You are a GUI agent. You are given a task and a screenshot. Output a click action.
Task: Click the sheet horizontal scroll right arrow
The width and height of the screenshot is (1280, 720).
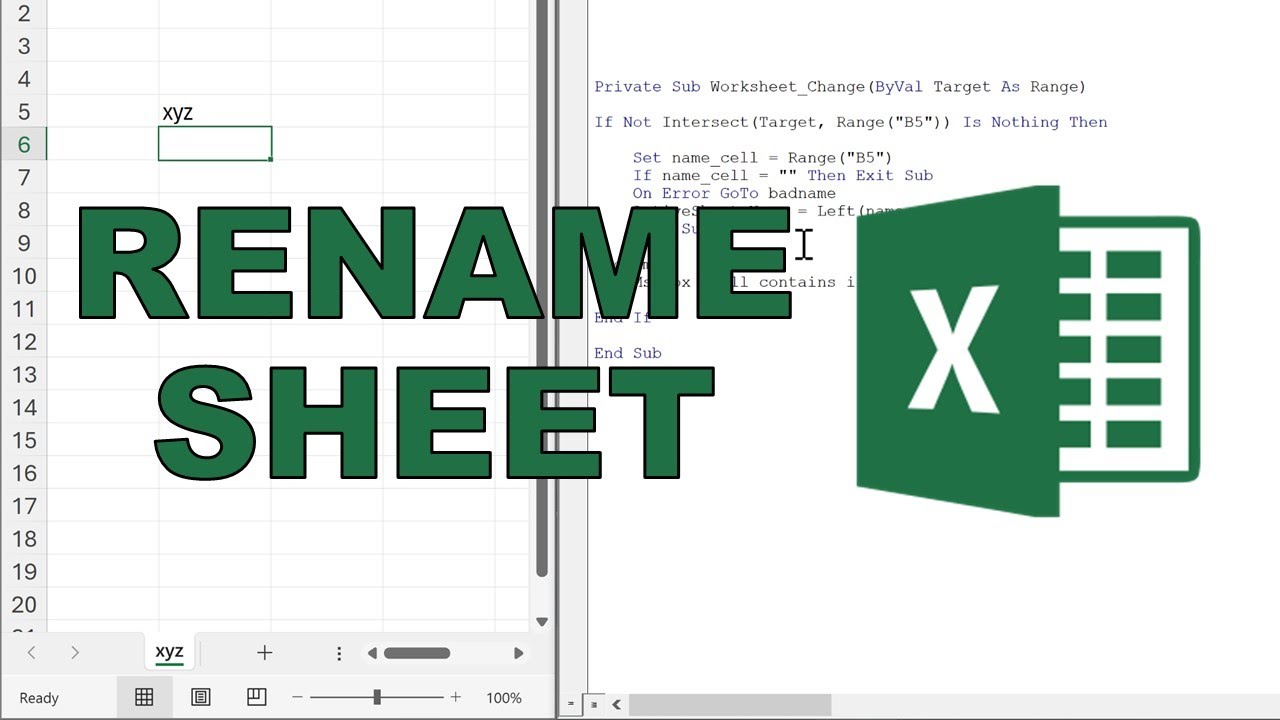point(518,653)
